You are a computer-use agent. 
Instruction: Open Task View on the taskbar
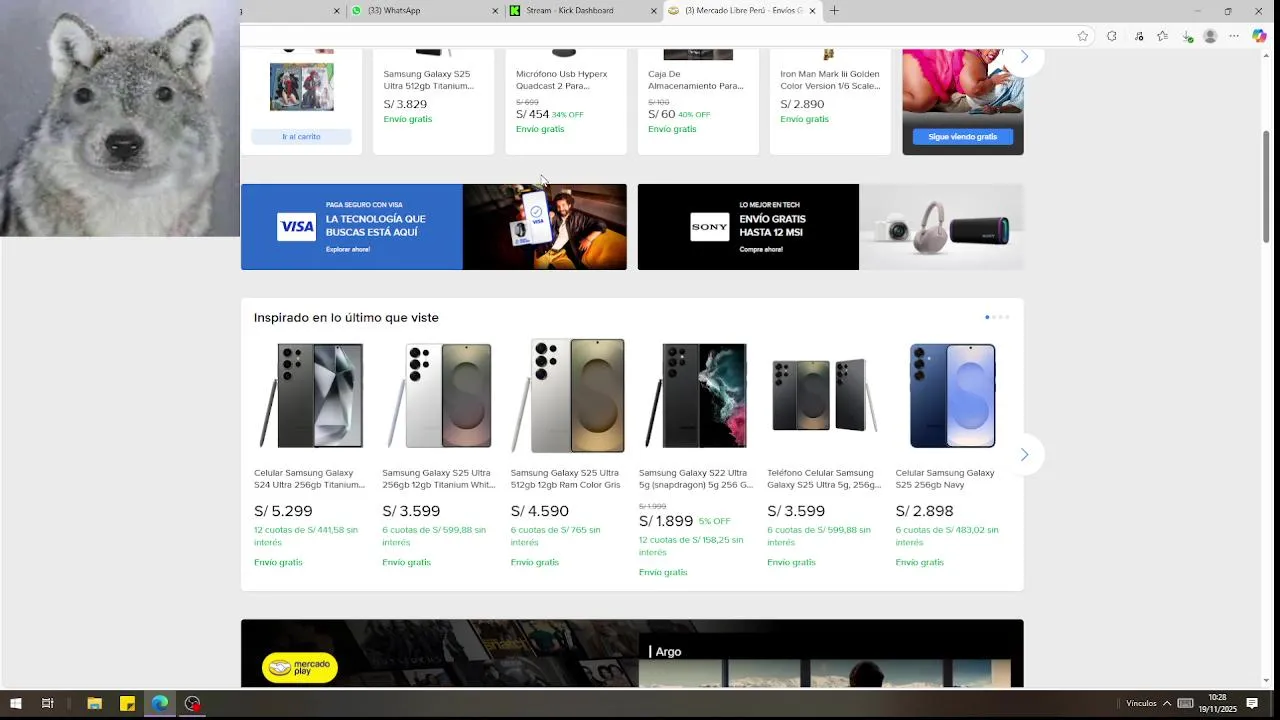tap(47, 703)
